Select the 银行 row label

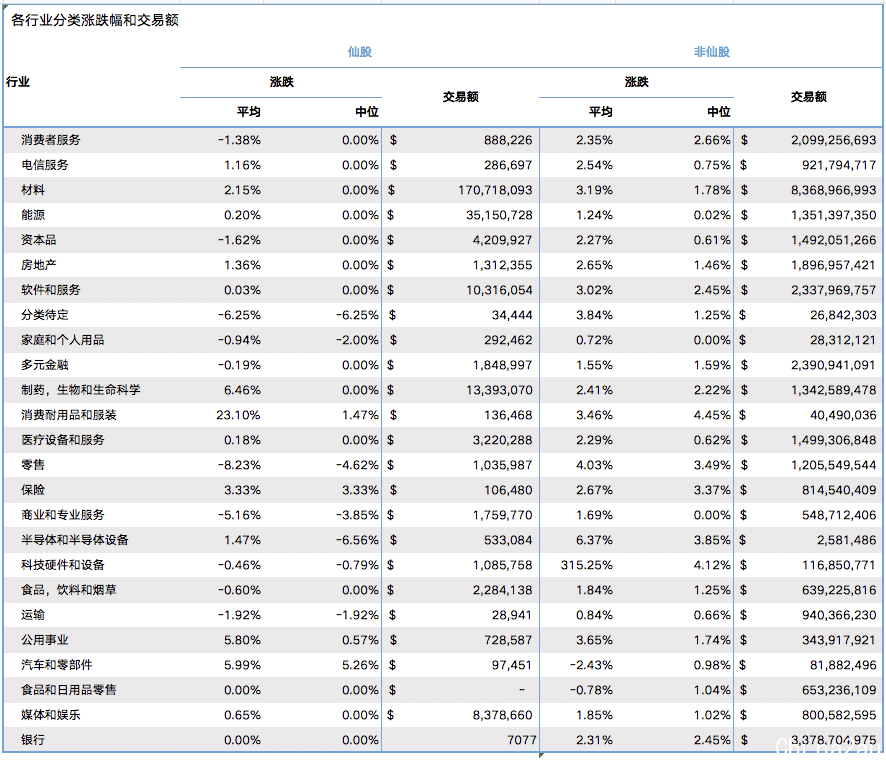(33, 740)
